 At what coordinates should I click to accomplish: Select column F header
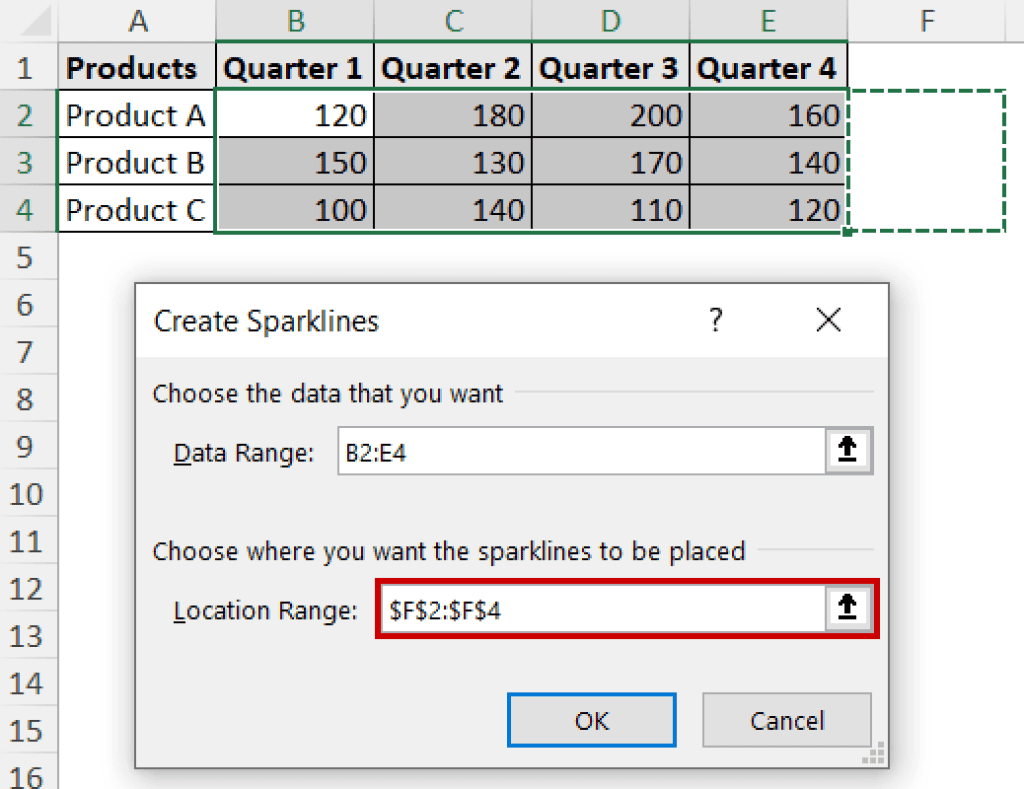926,20
